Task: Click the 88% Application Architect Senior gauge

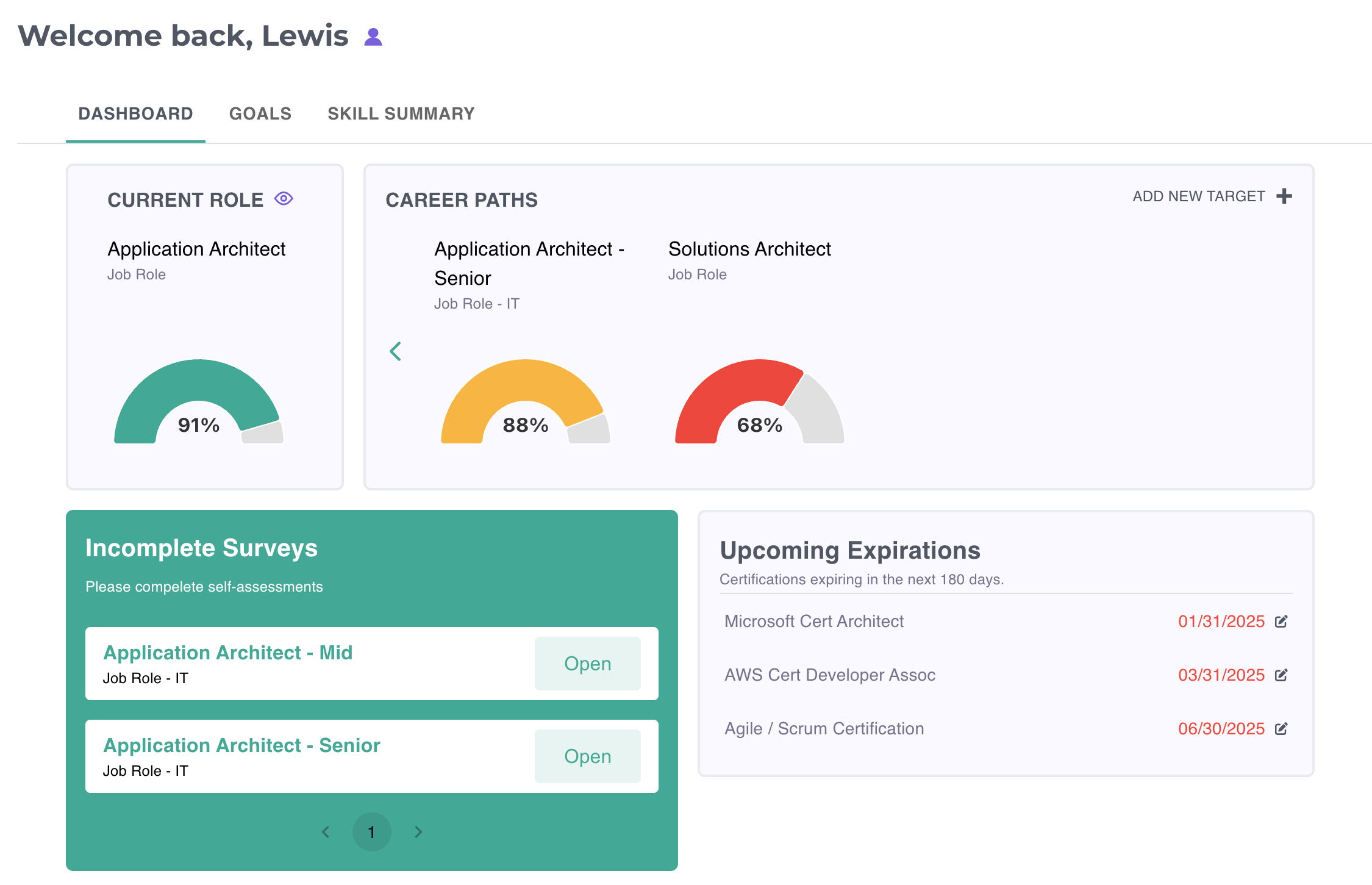Action: 525,403
